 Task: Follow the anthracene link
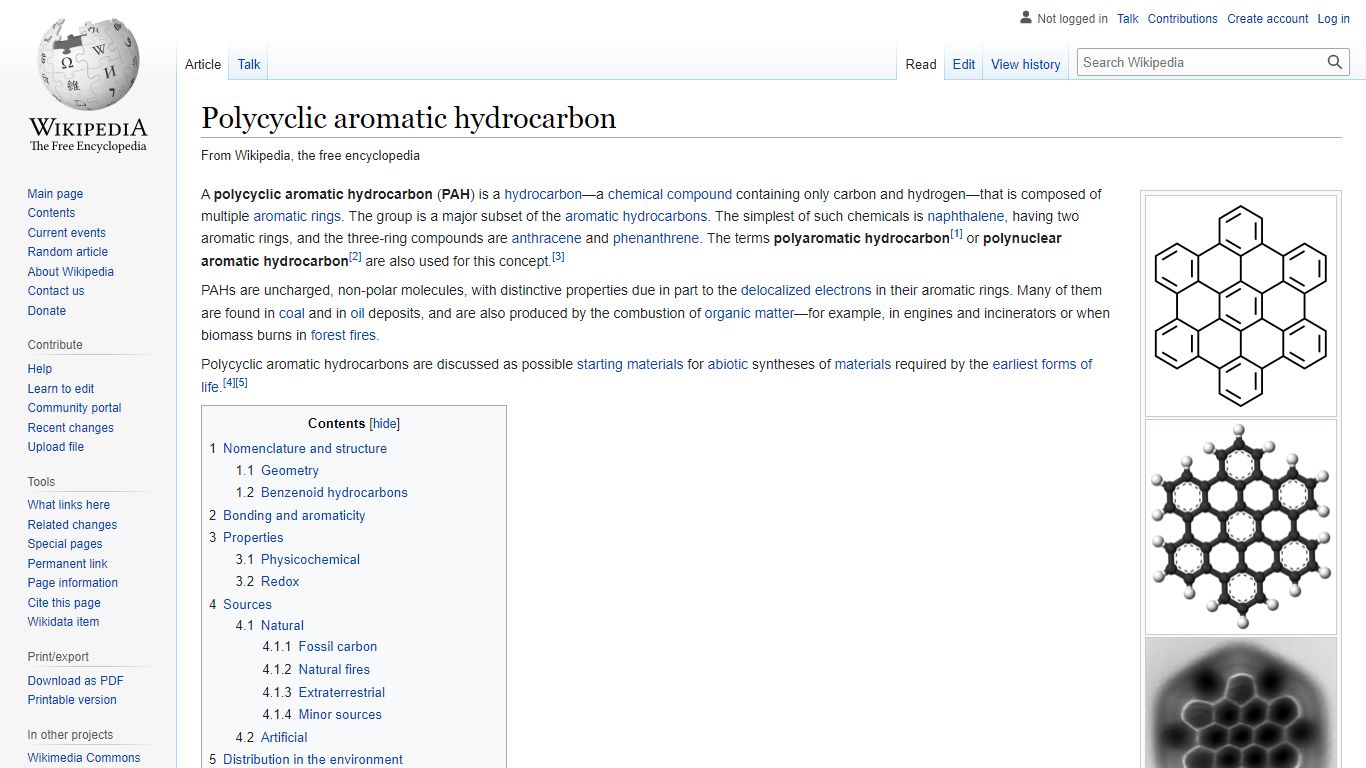[x=546, y=238]
